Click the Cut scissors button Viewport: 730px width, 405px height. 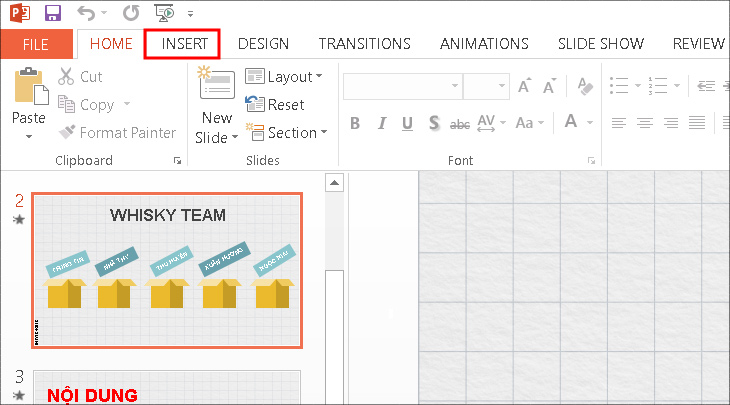pyautogui.click(x=80, y=76)
